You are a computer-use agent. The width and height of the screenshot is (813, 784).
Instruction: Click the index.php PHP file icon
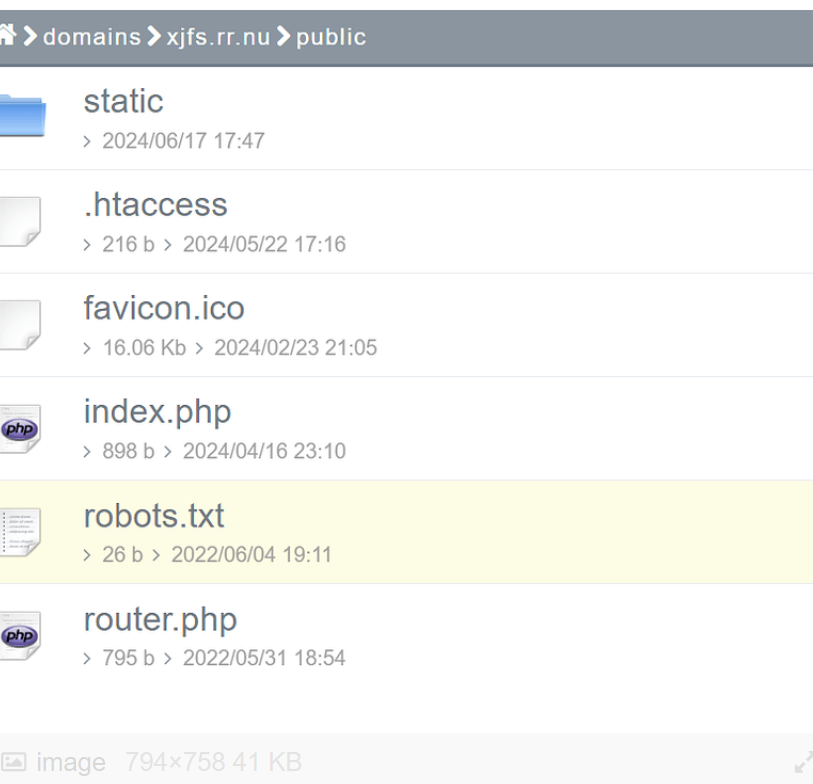[20, 428]
